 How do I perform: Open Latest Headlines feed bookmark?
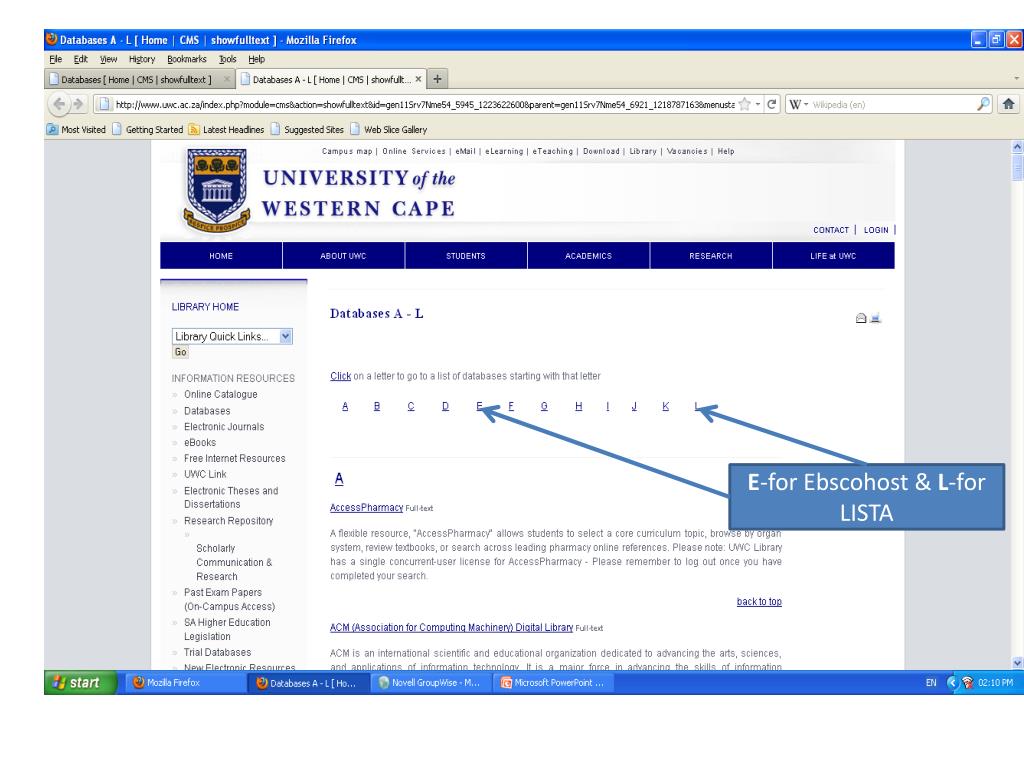pyautogui.click(x=226, y=129)
